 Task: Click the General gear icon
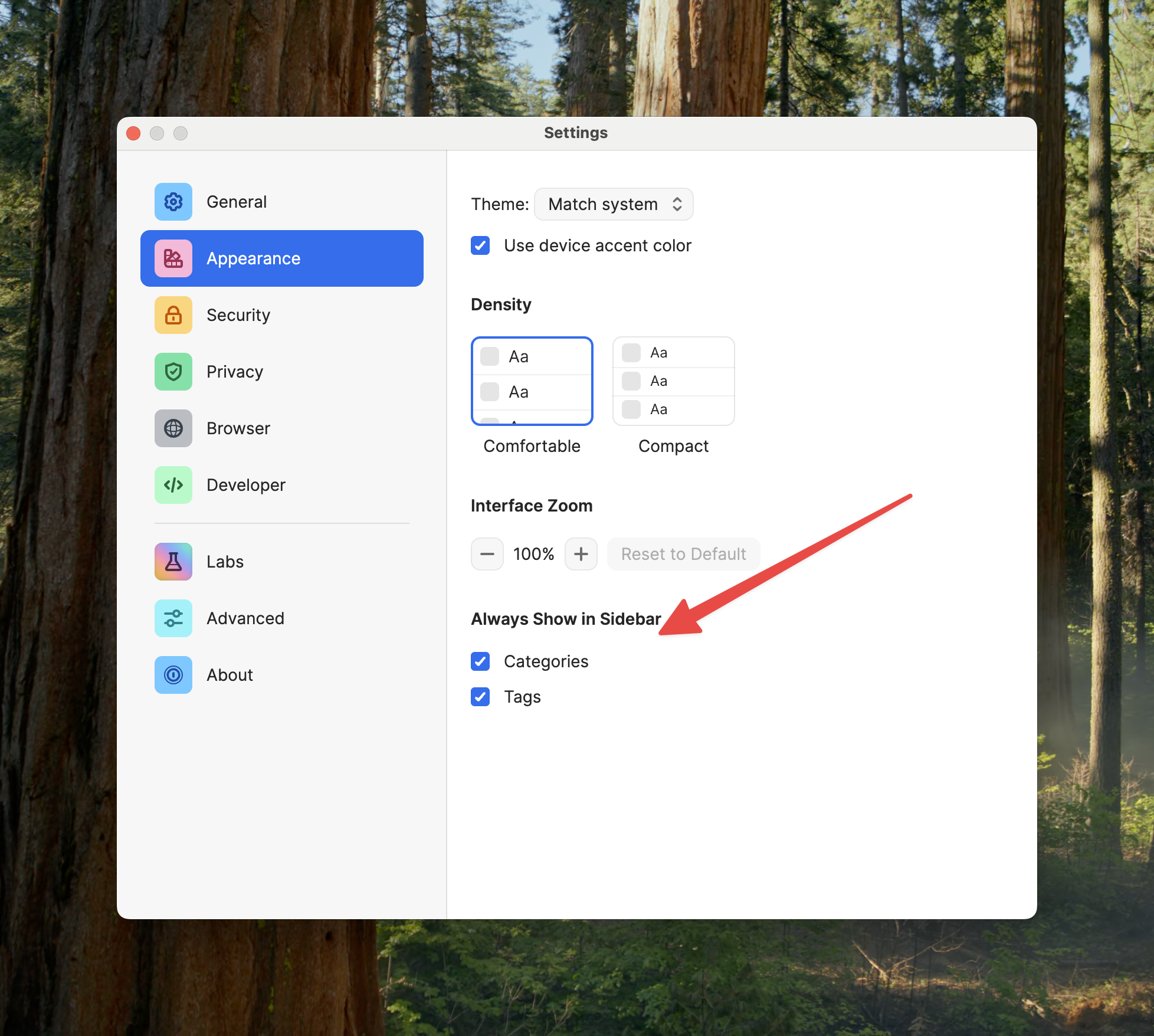click(x=173, y=202)
